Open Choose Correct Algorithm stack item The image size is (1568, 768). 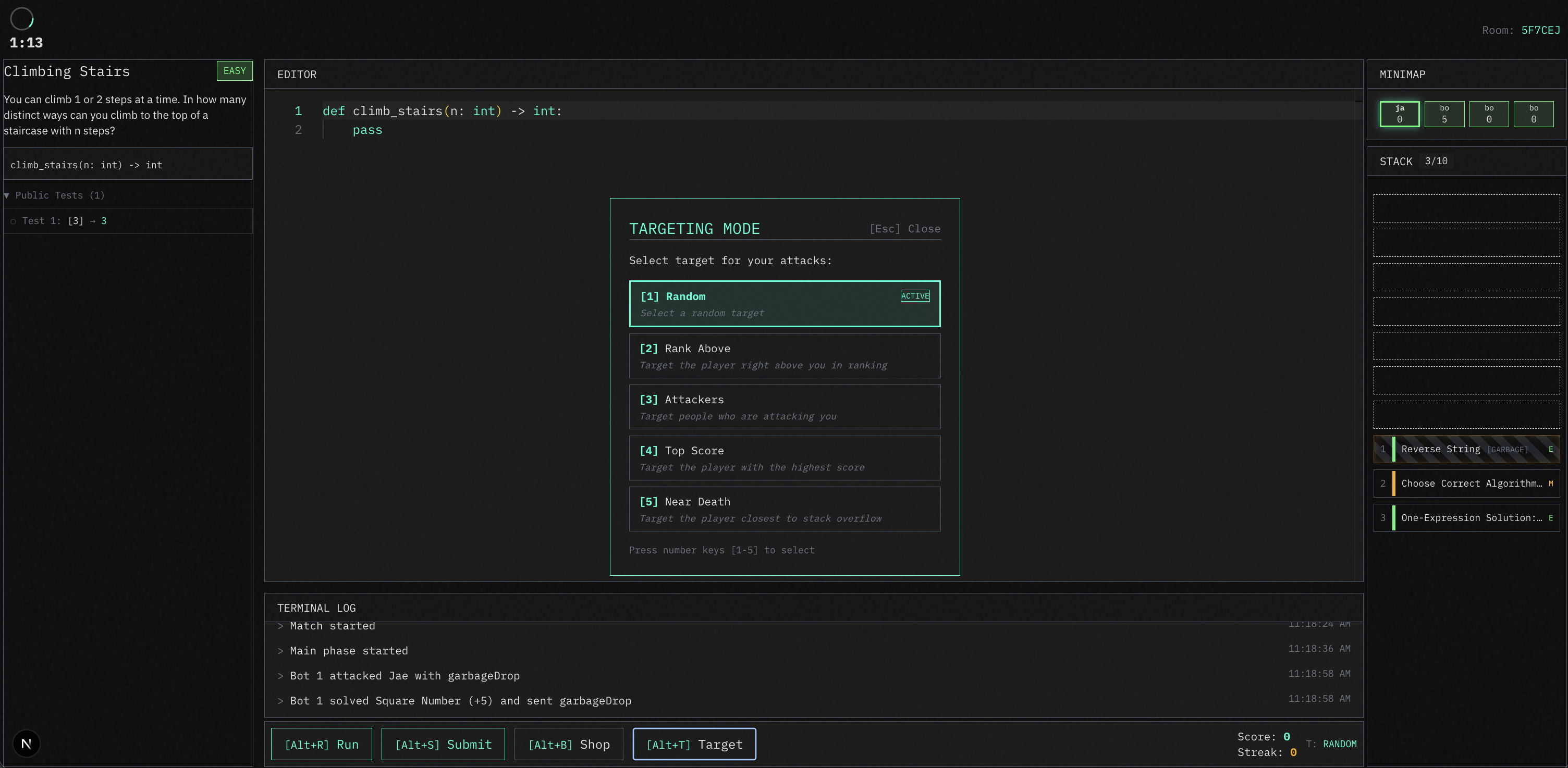1466,483
